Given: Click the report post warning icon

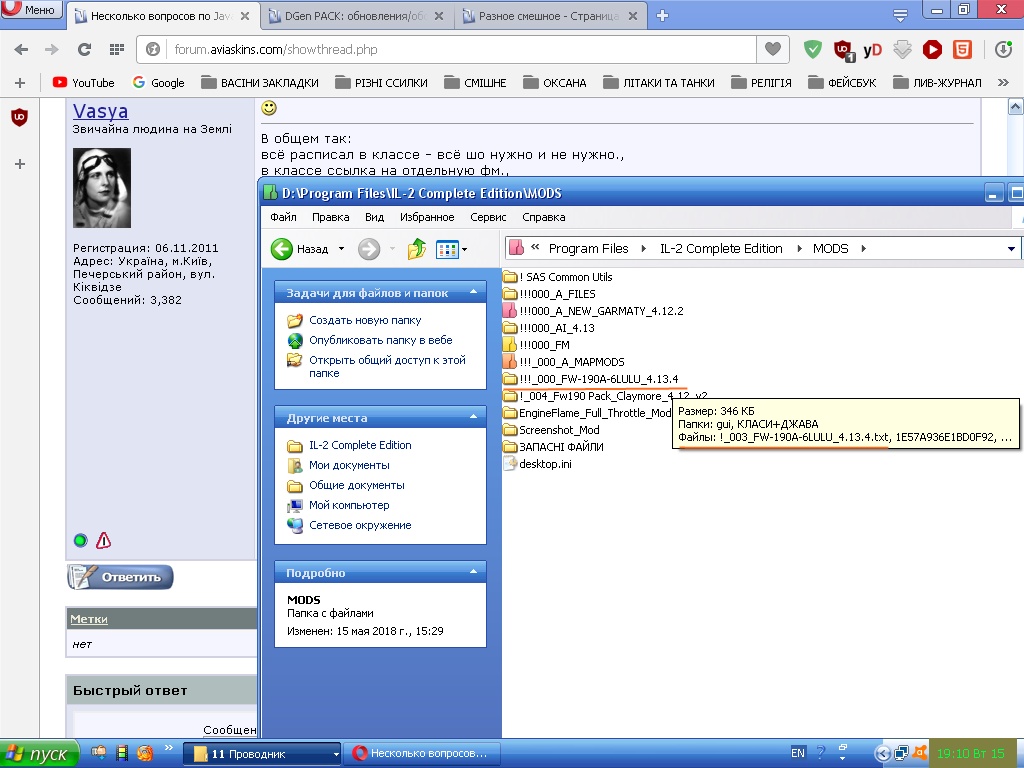Looking at the screenshot, I should tap(103, 541).
